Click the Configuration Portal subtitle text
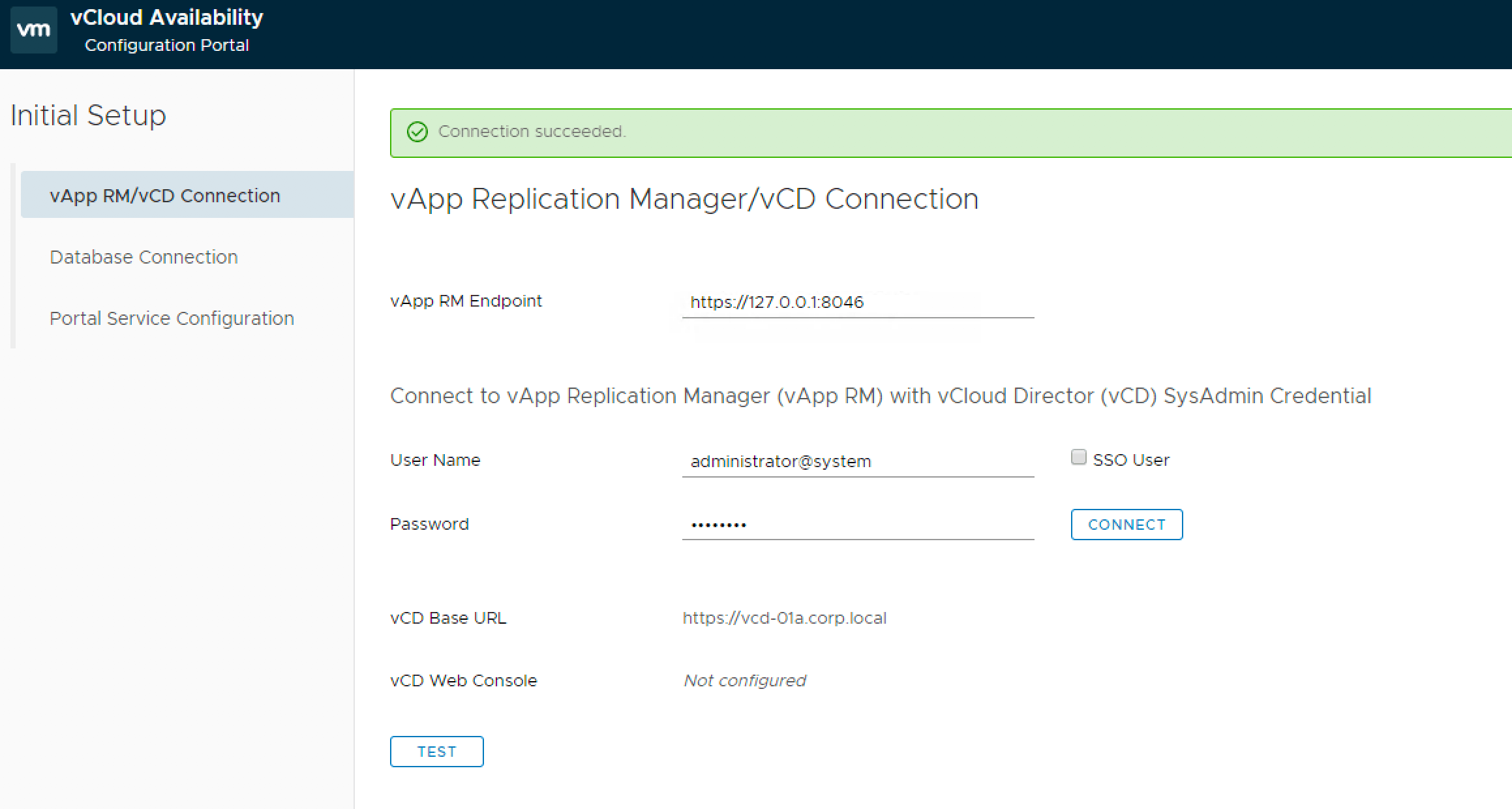This screenshot has height=809, width=1512. coord(167,46)
